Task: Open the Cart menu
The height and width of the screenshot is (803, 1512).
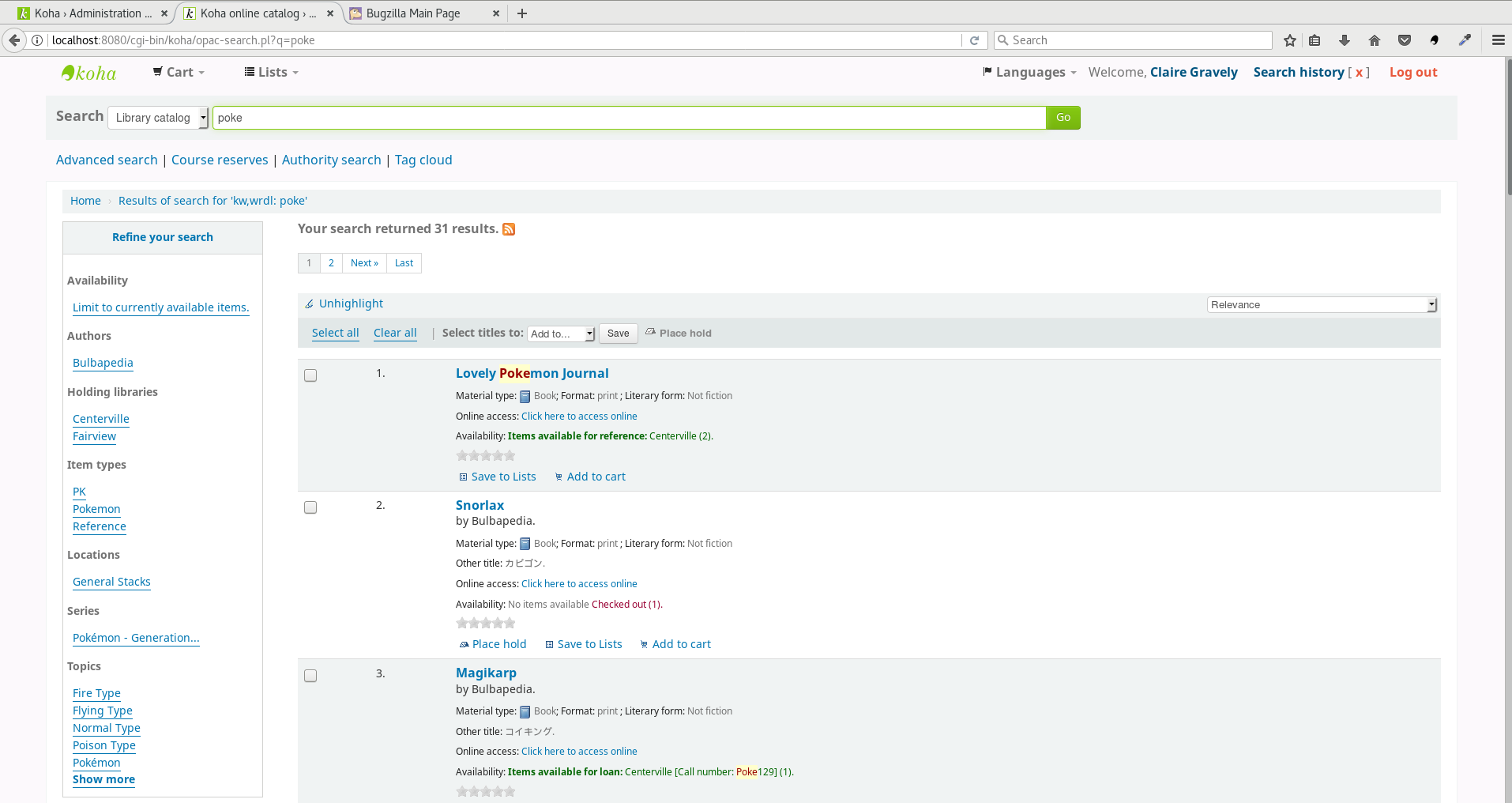Action: [x=179, y=73]
